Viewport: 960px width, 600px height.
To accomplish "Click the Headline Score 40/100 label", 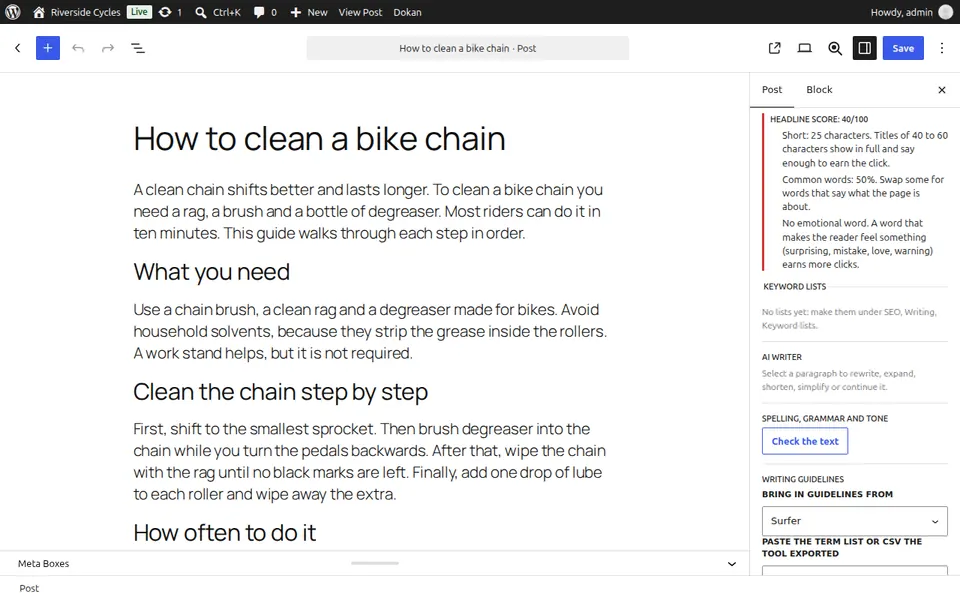I will click(x=819, y=119).
